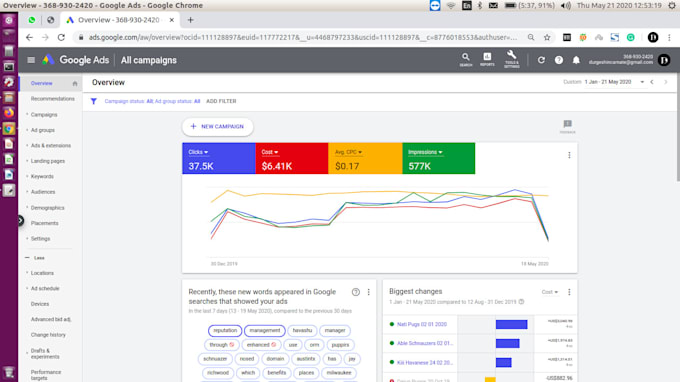
Task: Open Bluetooth menu in system tray
Action: (479, 6)
